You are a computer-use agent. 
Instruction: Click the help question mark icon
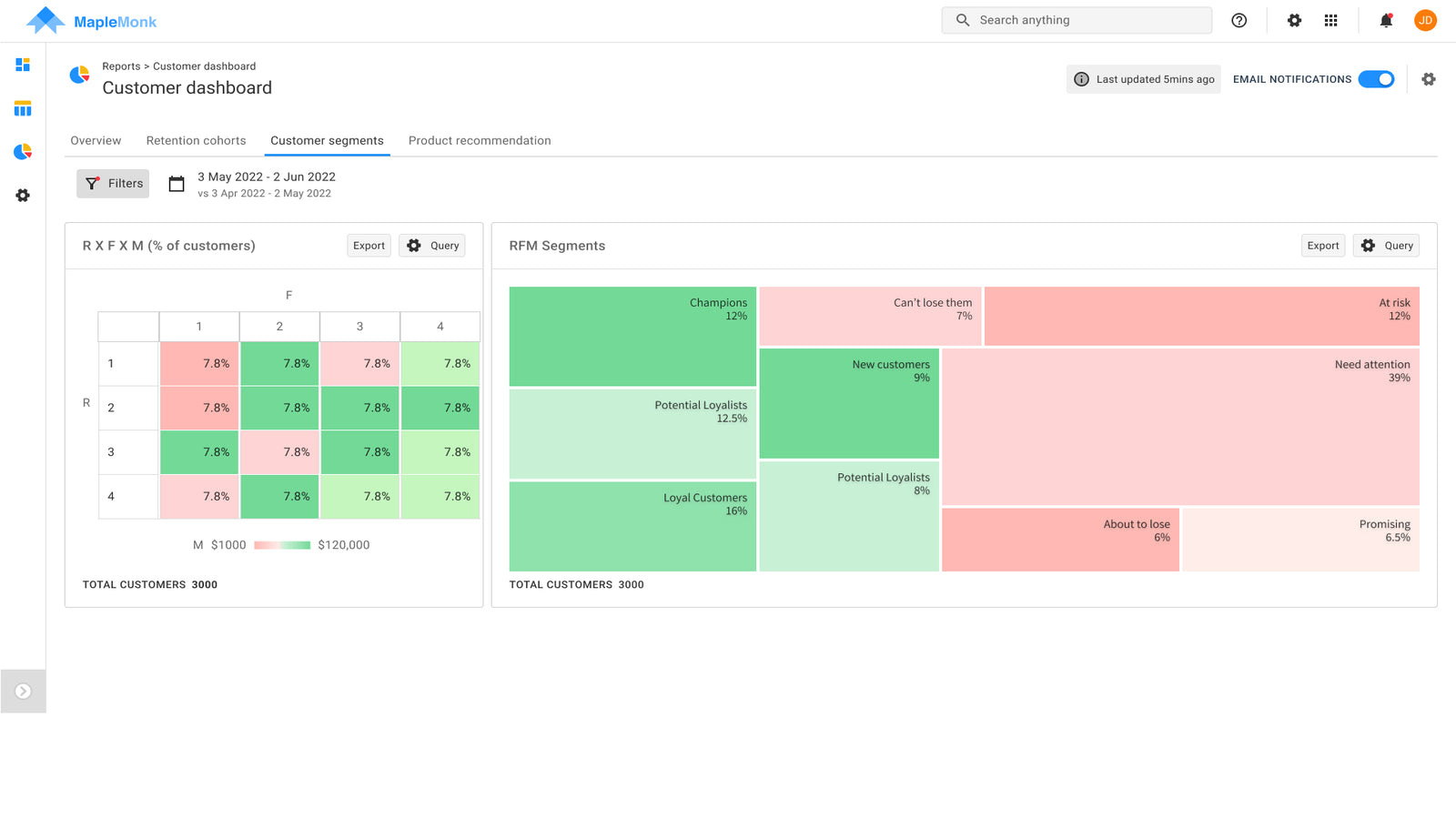point(1239,20)
